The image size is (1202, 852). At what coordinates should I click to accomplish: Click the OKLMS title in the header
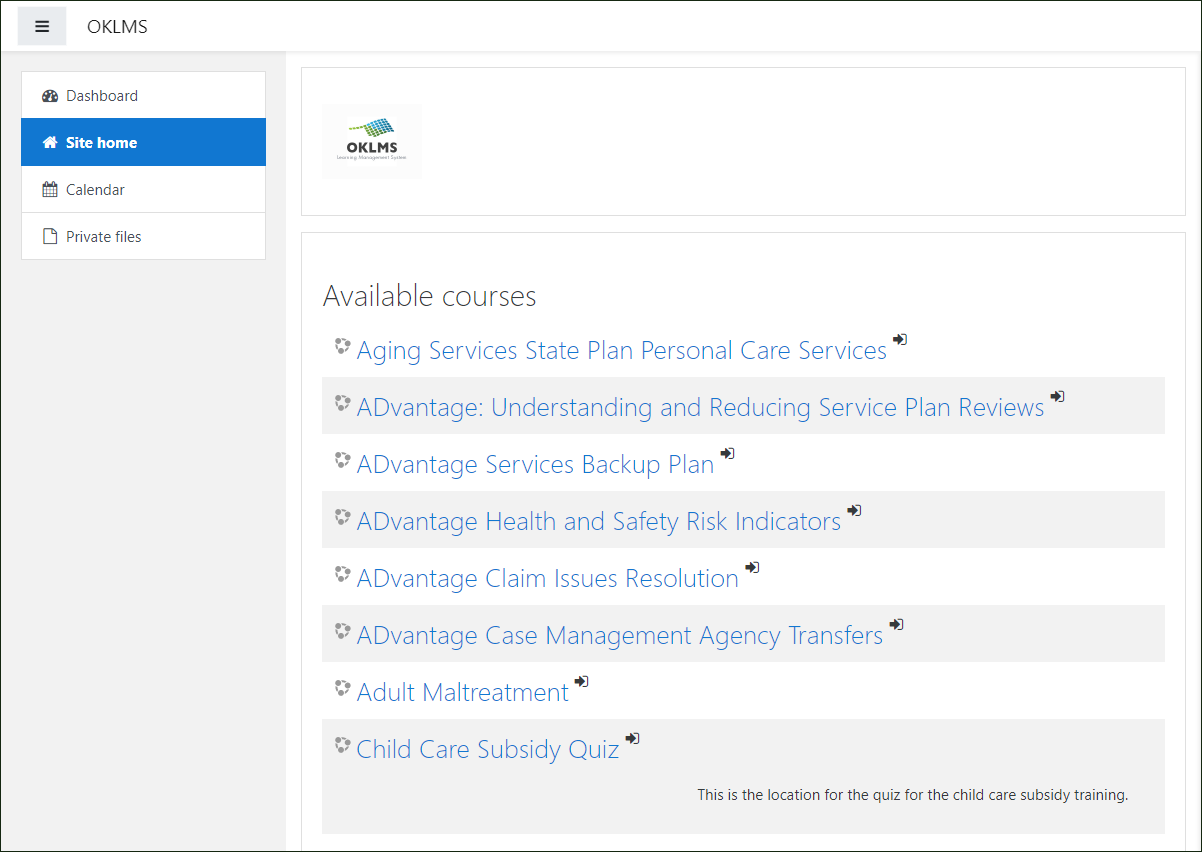pos(117,27)
